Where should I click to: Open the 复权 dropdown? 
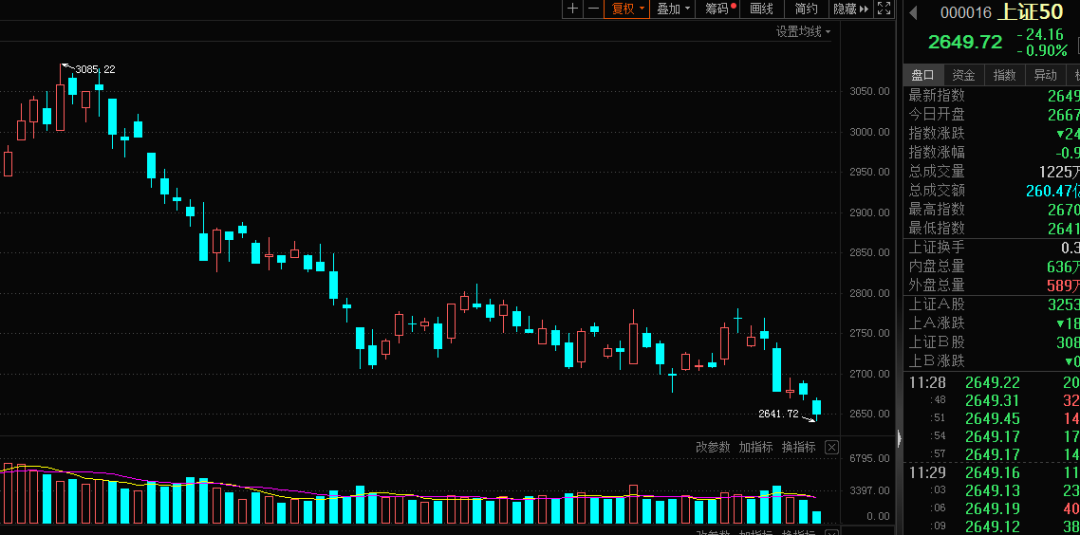[627, 9]
